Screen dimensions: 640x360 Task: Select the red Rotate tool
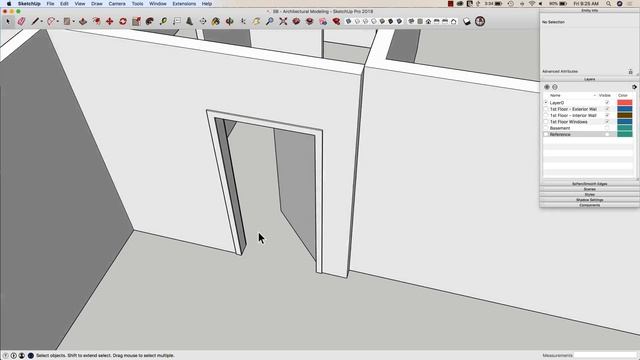123,21
